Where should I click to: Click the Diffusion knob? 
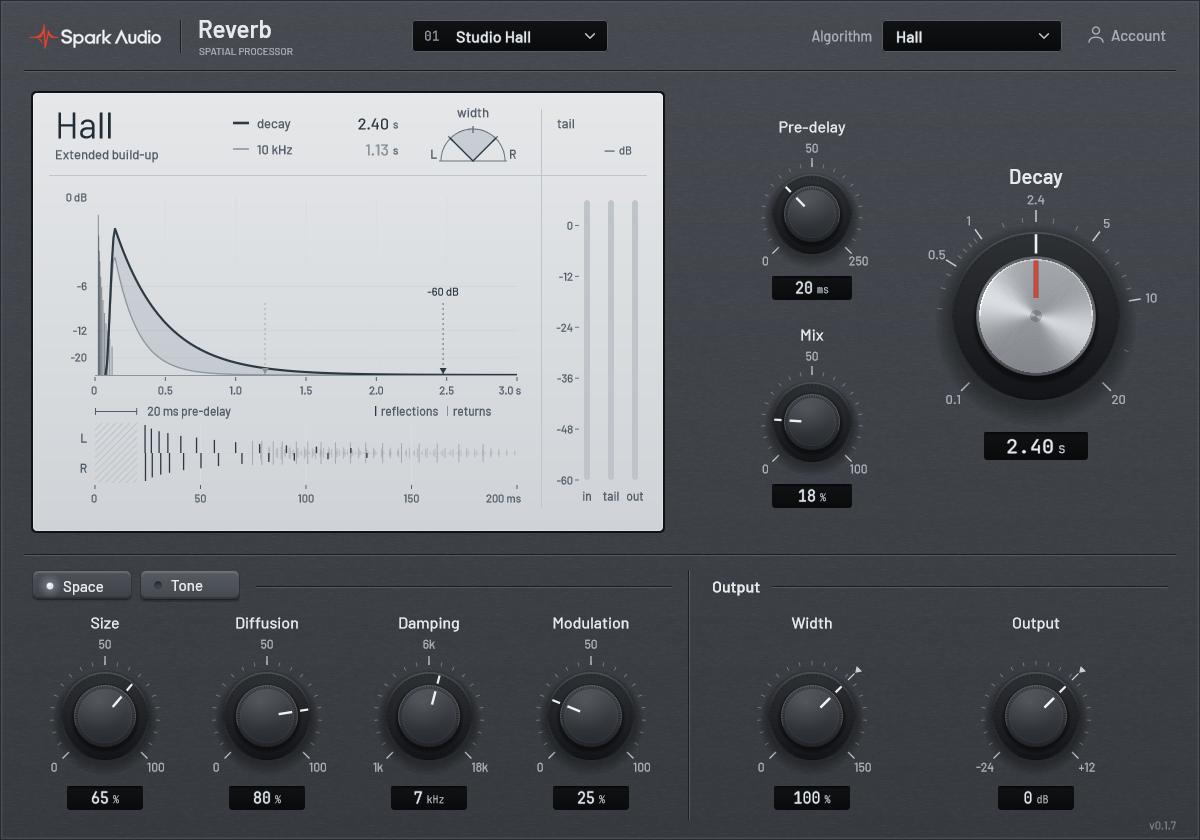[266, 715]
